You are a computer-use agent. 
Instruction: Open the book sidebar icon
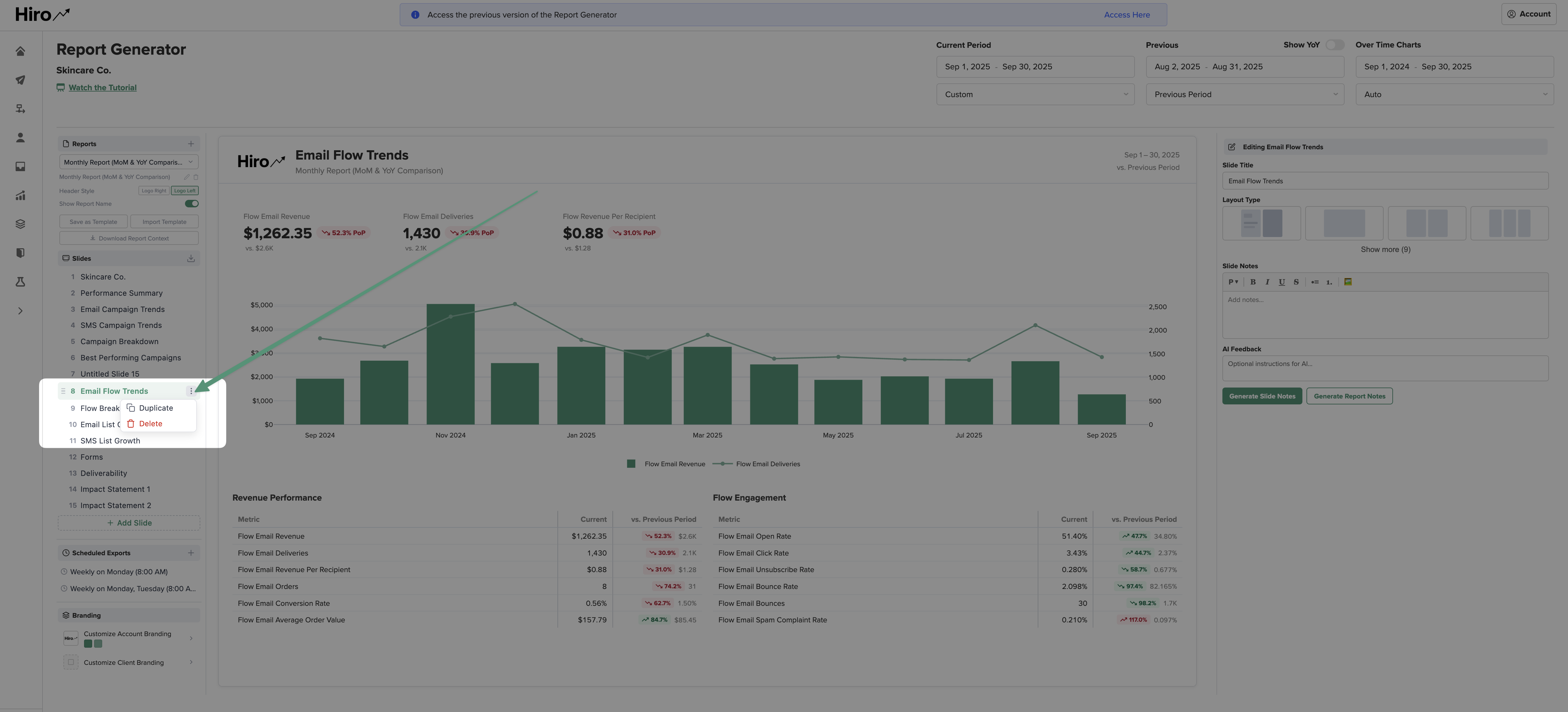(20, 253)
